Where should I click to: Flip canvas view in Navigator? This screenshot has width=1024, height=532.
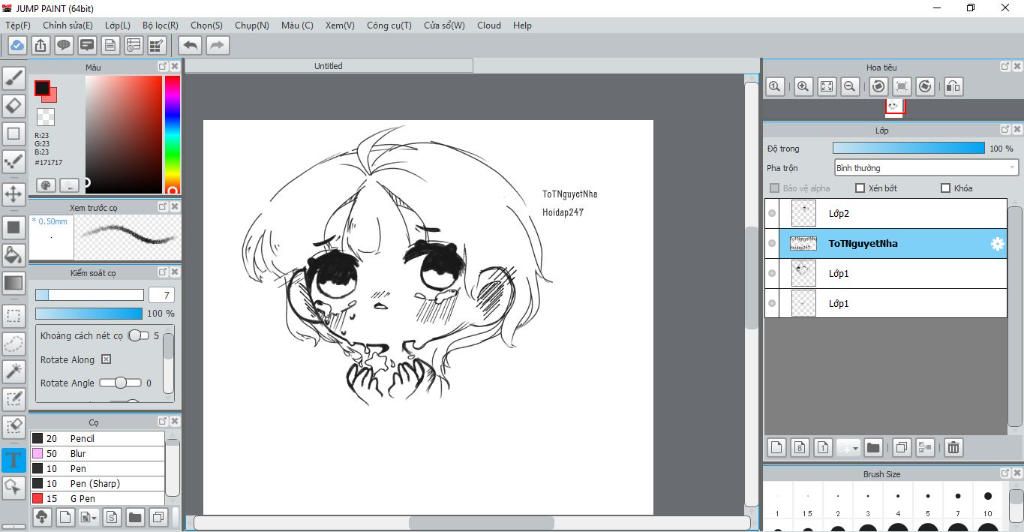(x=953, y=86)
